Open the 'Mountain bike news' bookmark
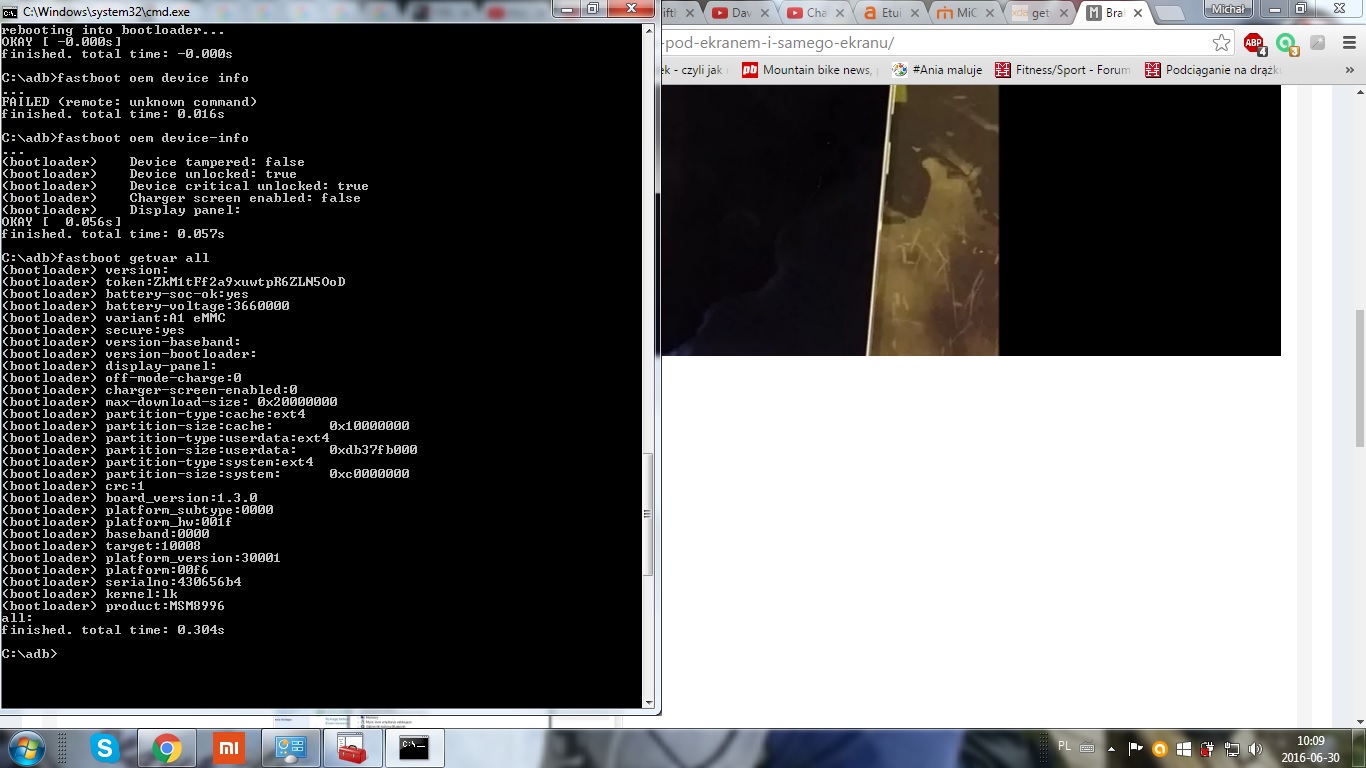Screen dimensions: 1366x768 807,70
